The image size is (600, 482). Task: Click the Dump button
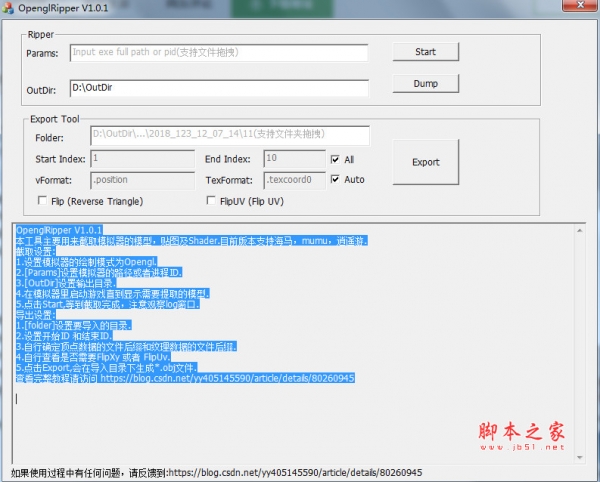pyautogui.click(x=426, y=83)
